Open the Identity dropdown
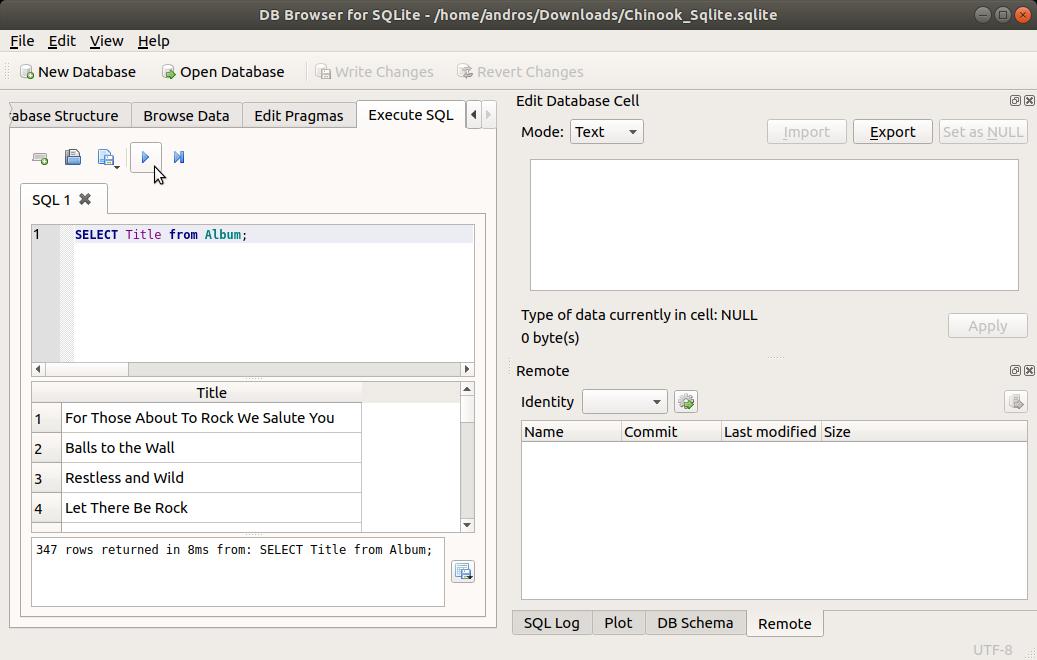This screenshot has height=660, width=1037. [624, 401]
